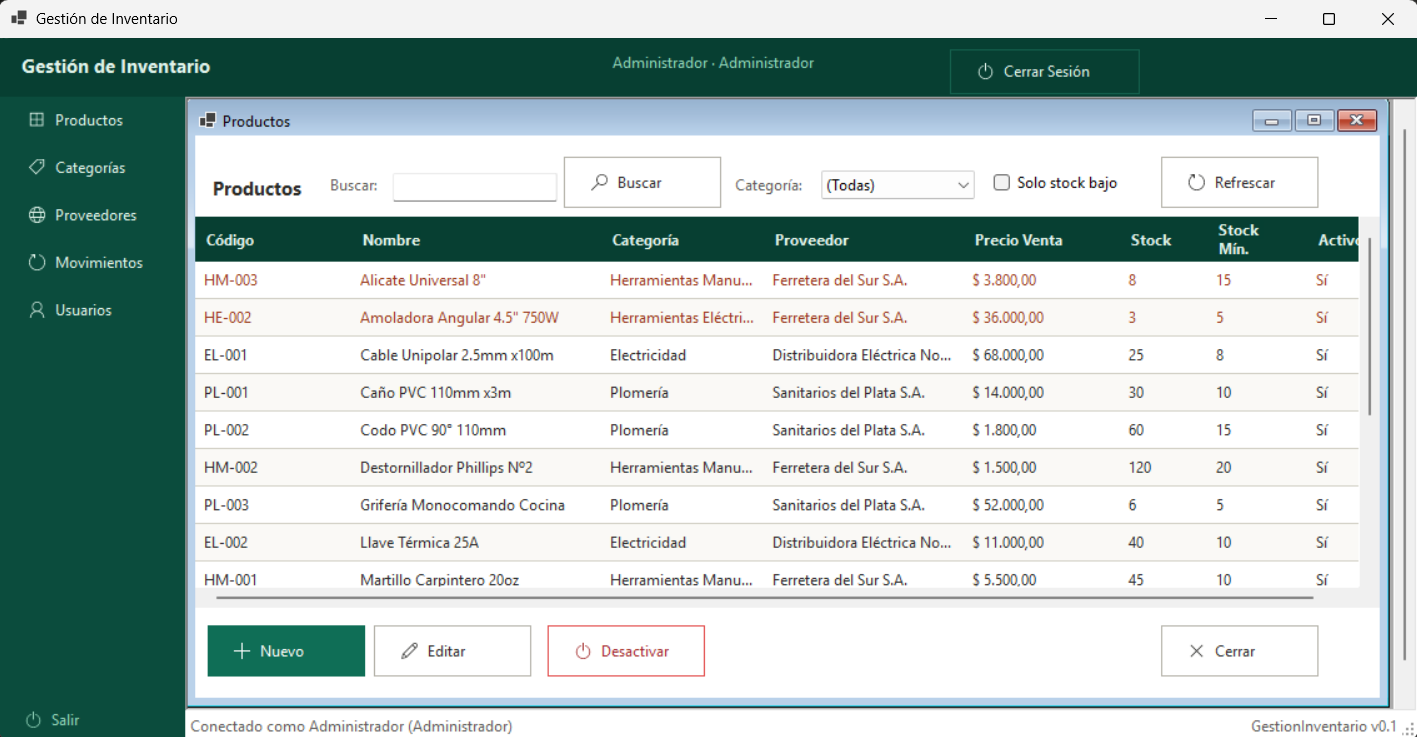This screenshot has height=737, width=1417.
Task: Click the Productos child window title icon
Action: point(208,121)
